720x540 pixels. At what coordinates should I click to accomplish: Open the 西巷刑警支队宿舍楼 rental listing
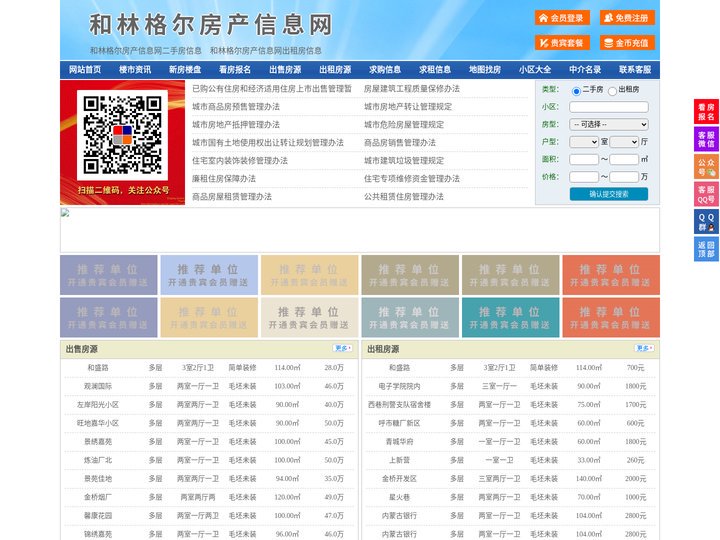tap(399, 405)
